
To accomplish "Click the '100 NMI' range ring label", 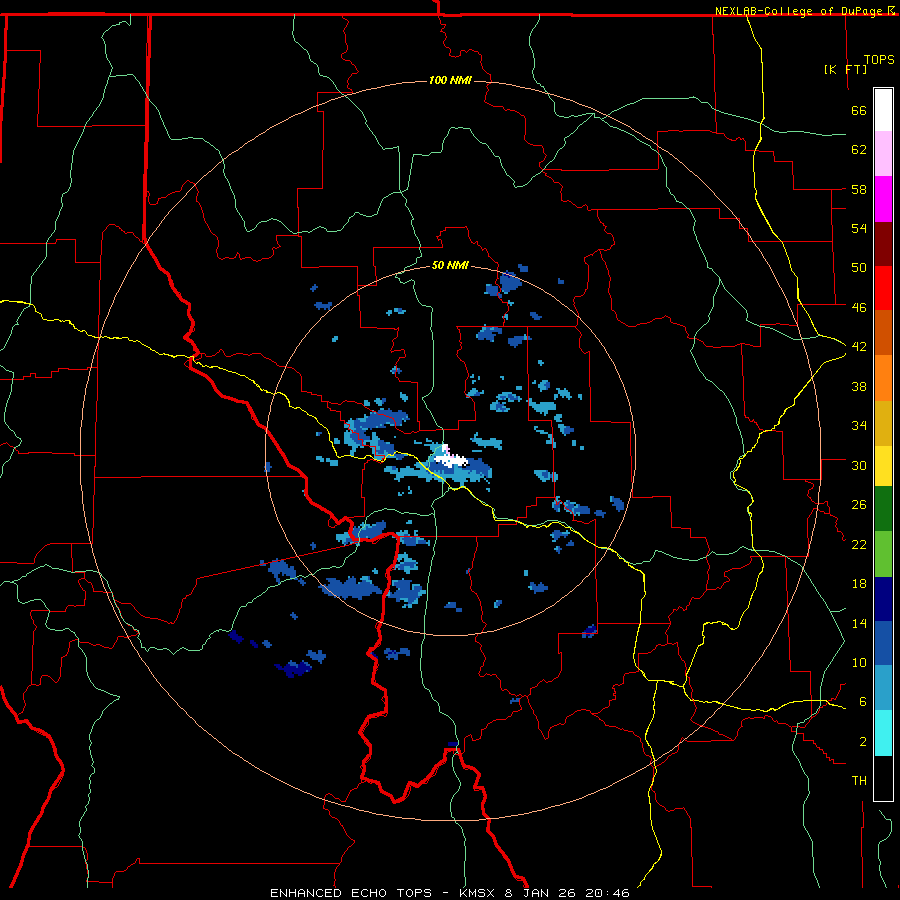I will pyautogui.click(x=450, y=80).
